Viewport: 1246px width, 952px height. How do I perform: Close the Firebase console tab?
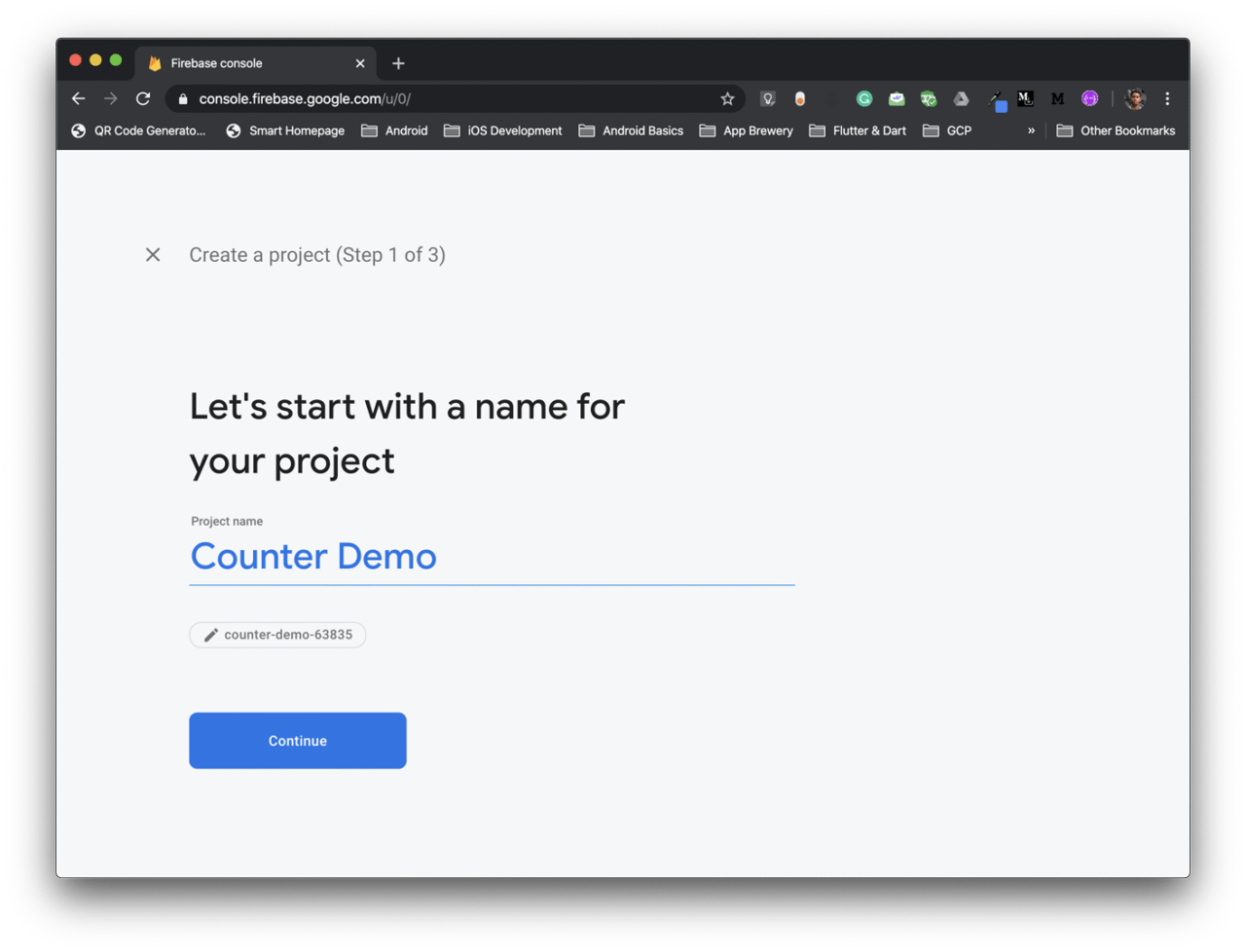point(360,63)
